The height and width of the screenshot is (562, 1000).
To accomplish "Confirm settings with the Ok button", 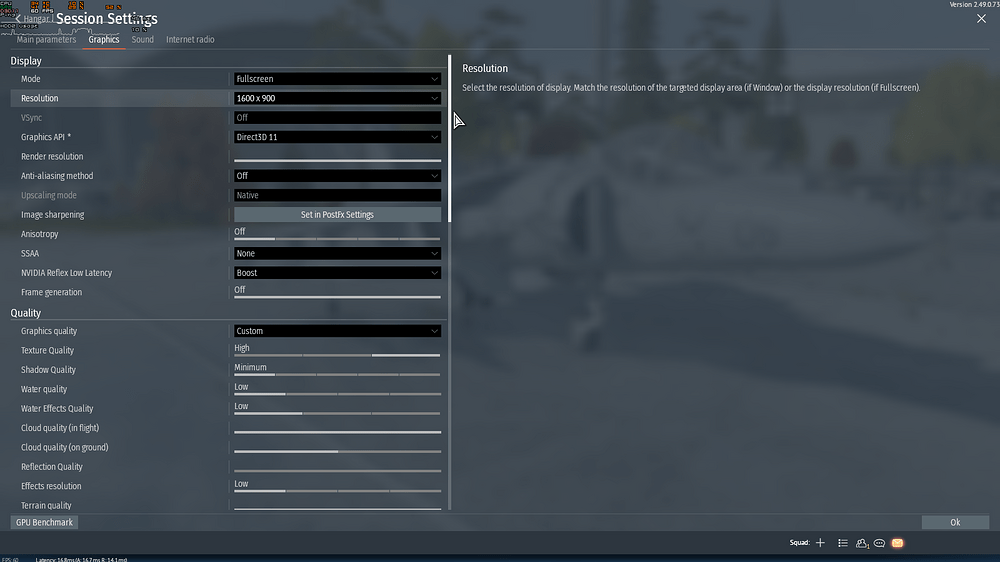I will pos(955,522).
